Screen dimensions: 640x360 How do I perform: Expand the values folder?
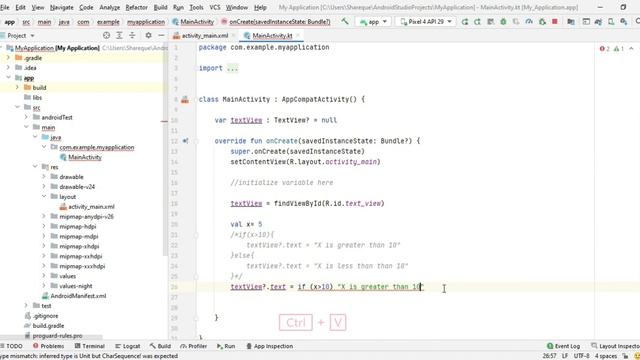(x=44, y=276)
